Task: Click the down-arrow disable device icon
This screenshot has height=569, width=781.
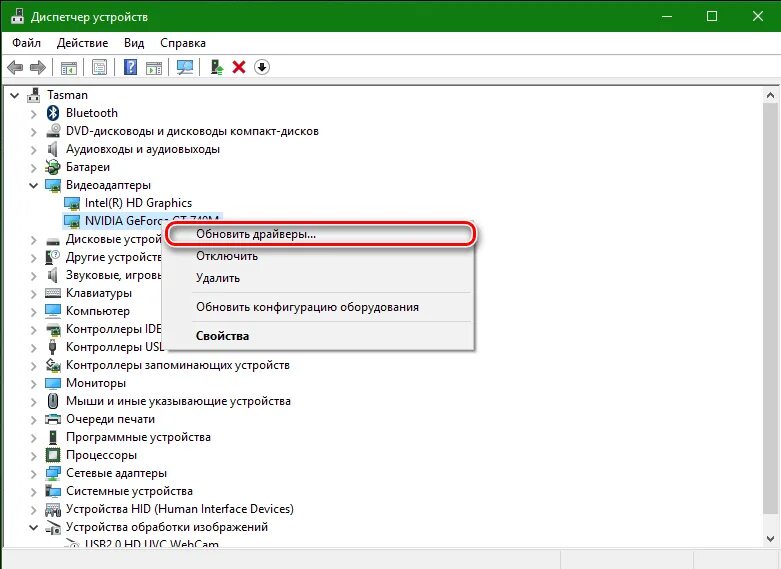Action: pos(261,67)
